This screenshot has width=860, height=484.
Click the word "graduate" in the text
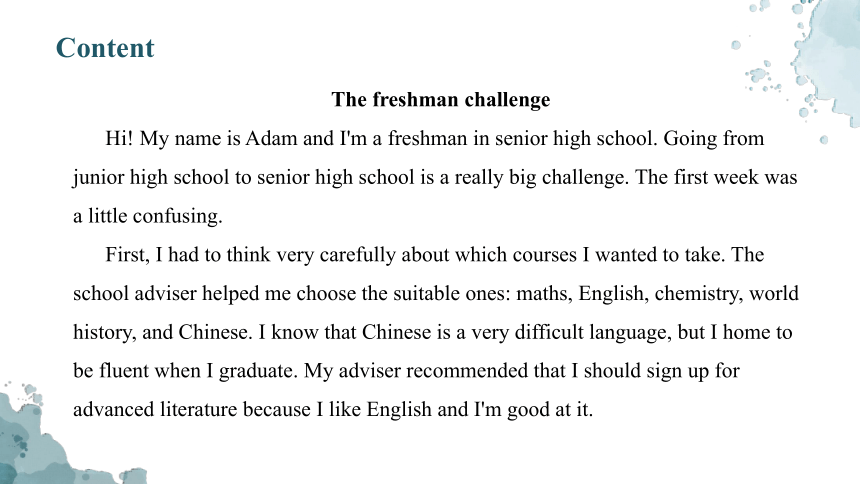(258, 372)
